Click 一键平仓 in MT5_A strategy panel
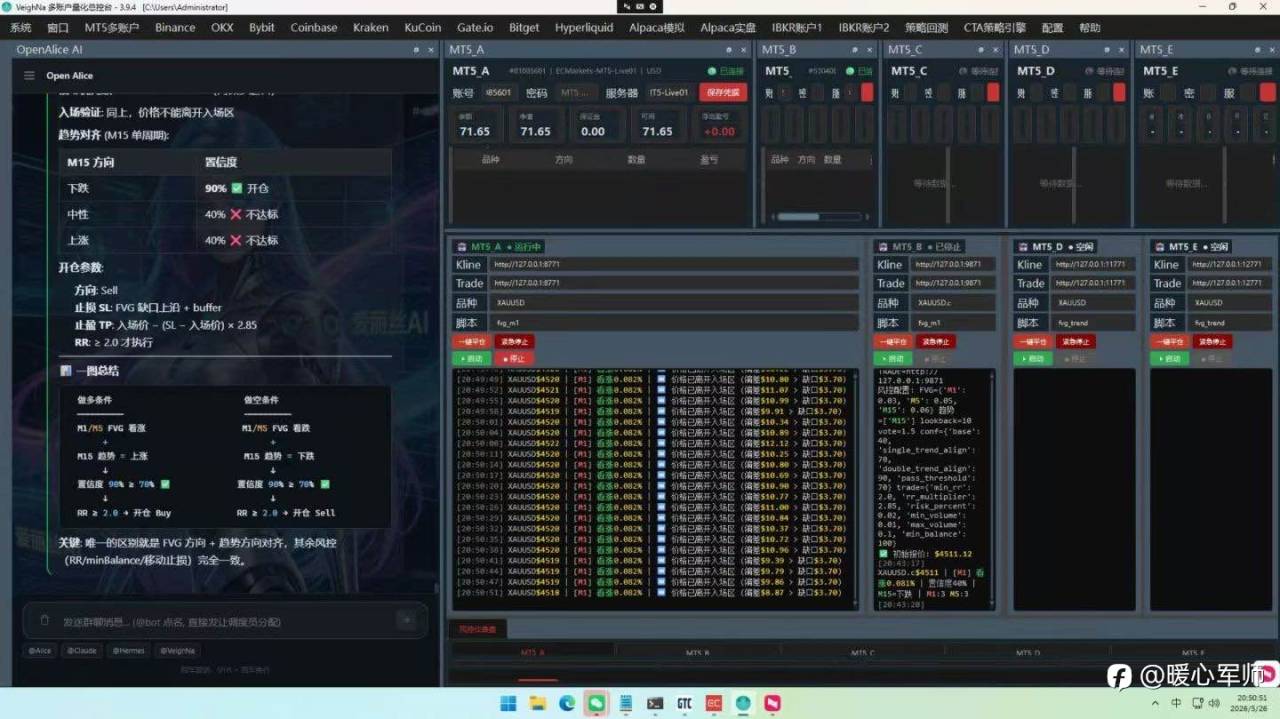Image resolution: width=1280 pixels, height=719 pixels. (x=471, y=341)
